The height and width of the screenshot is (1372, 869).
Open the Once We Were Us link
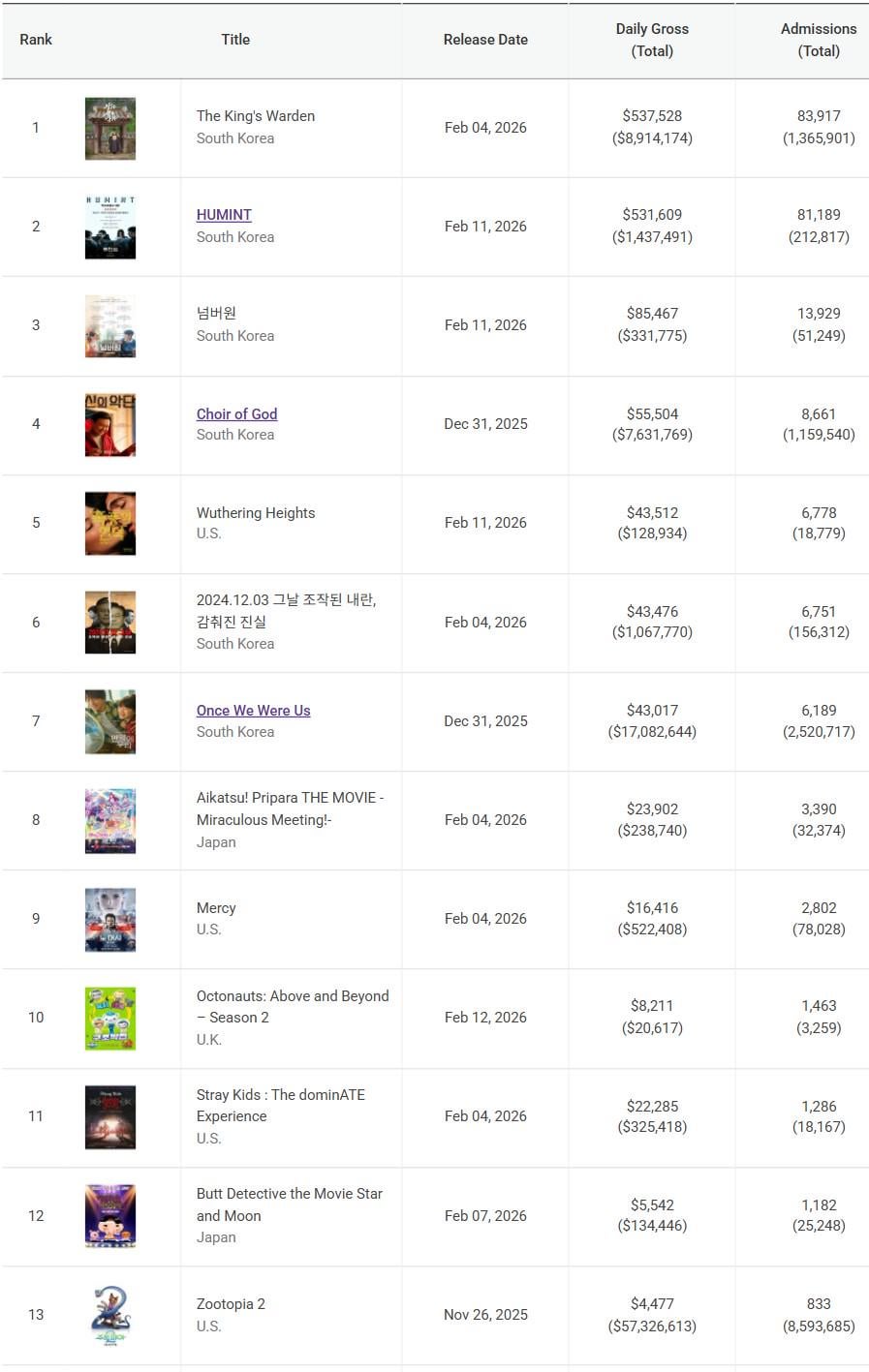(253, 711)
